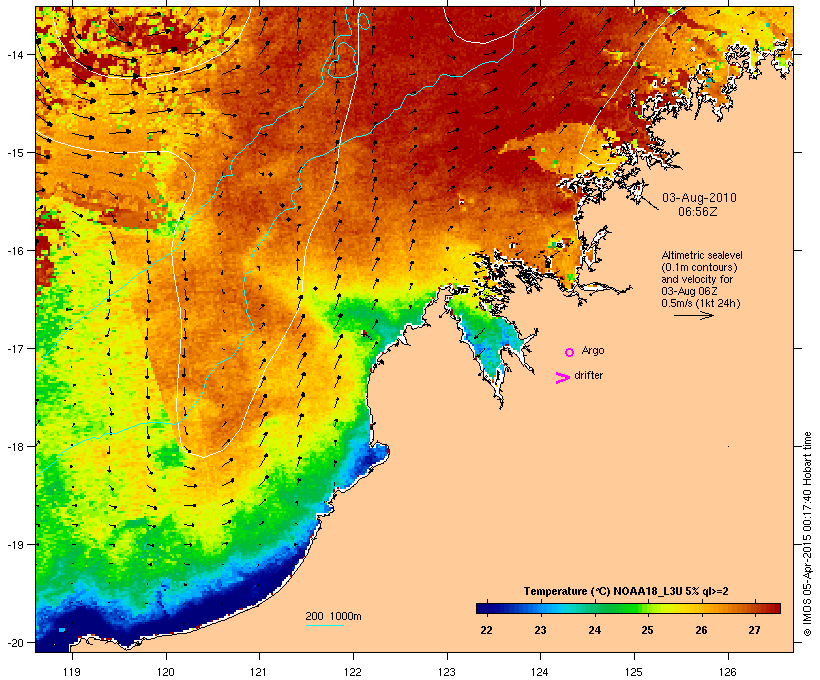This screenshot has height=680, width=820.
Task: Click the longitude axis label '125'
Action: [x=634, y=672]
